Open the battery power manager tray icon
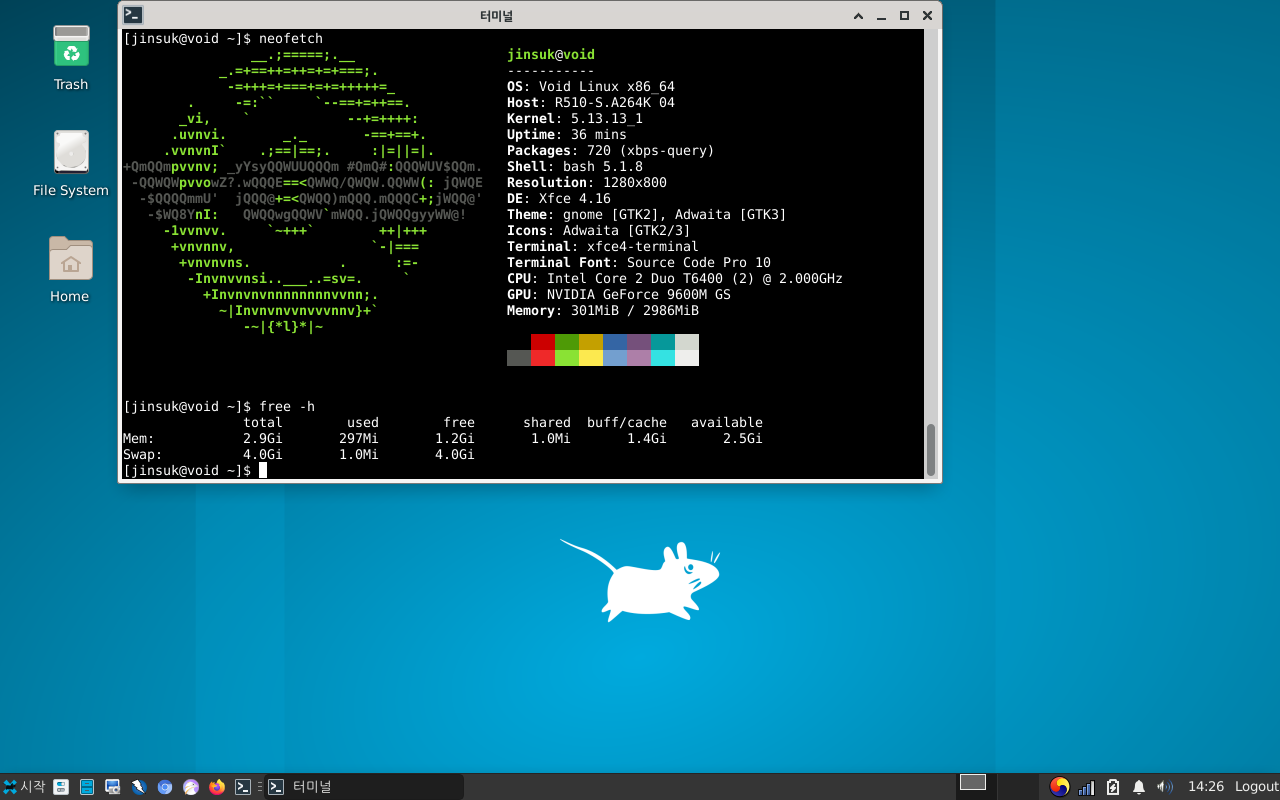1280x800 pixels. pyautogui.click(x=1112, y=787)
